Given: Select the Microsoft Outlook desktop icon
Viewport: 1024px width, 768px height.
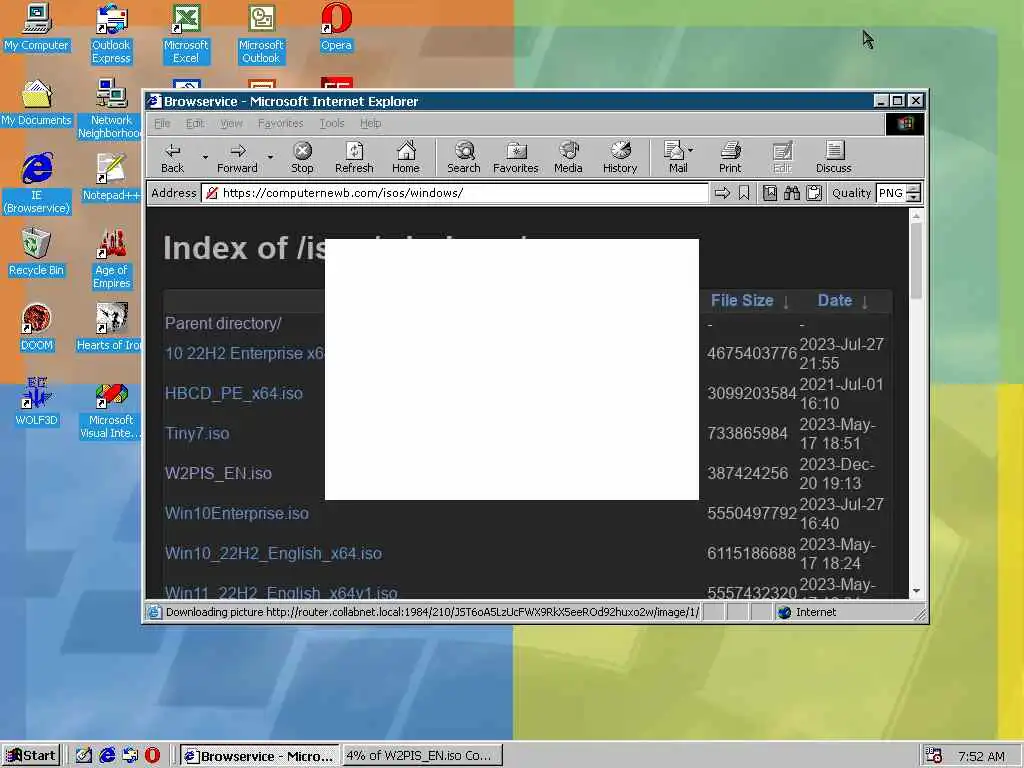Looking at the screenshot, I should 261,34.
